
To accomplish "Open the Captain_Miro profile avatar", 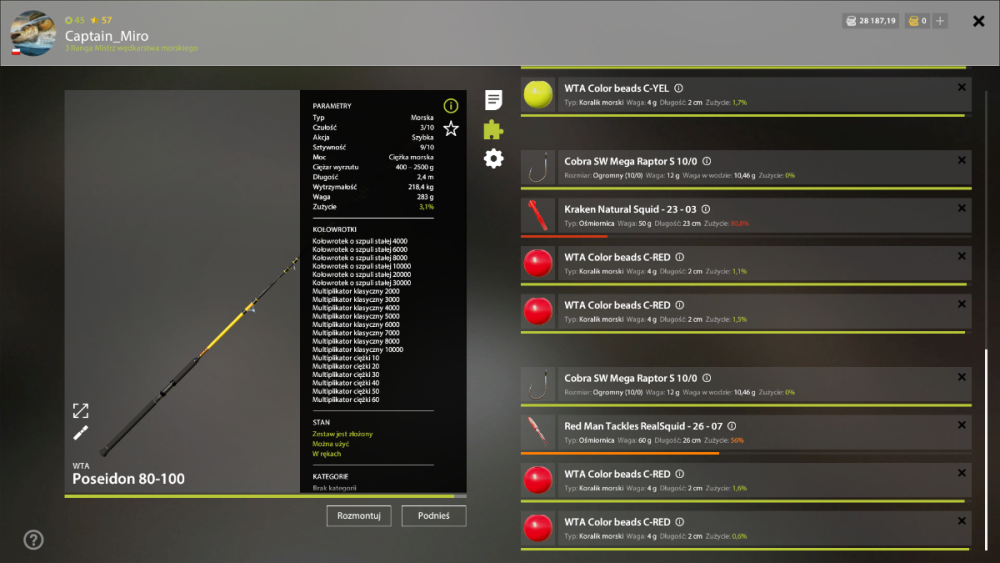I will tap(33, 33).
